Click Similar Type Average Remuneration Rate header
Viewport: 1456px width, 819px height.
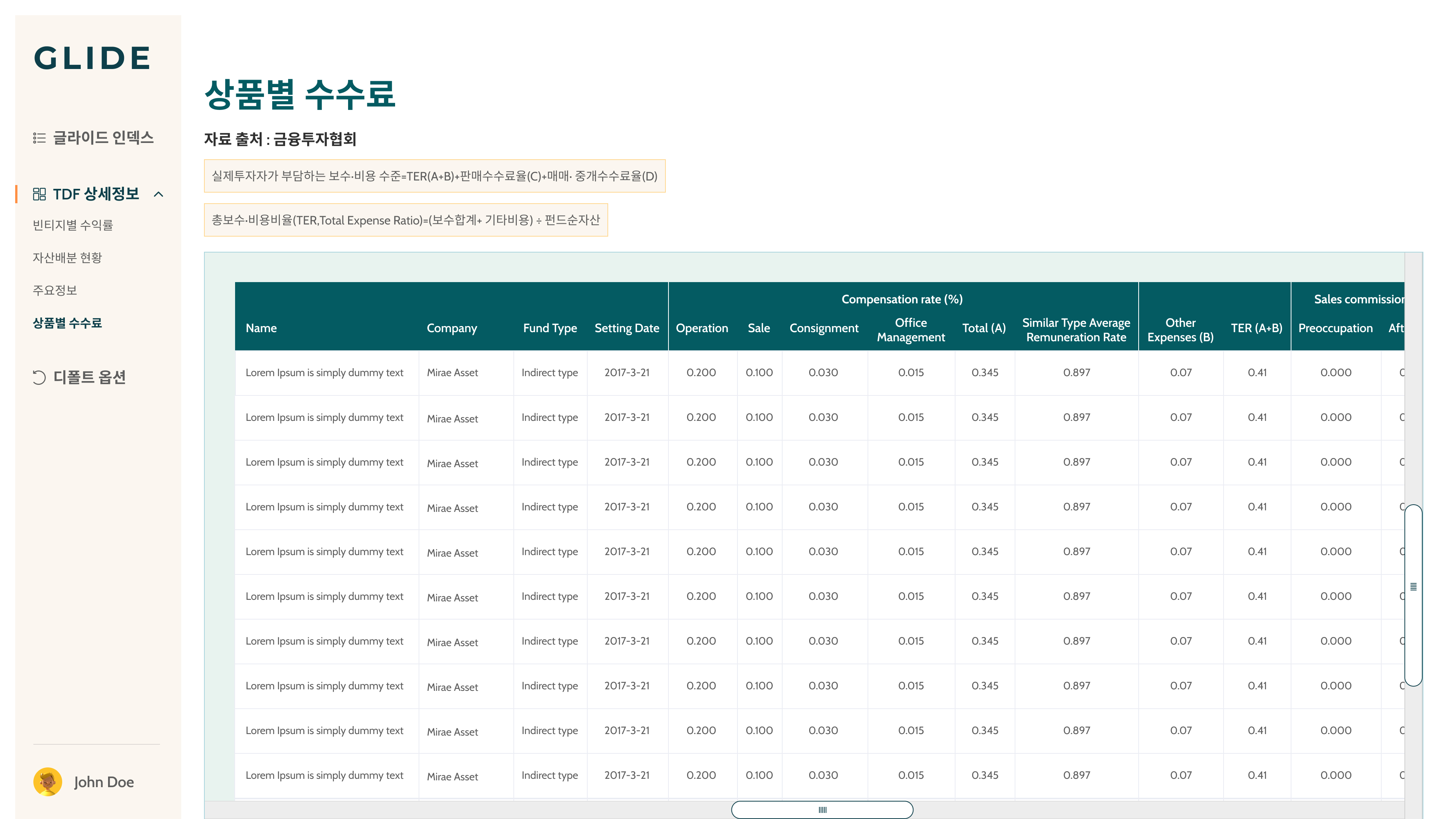(1076, 329)
